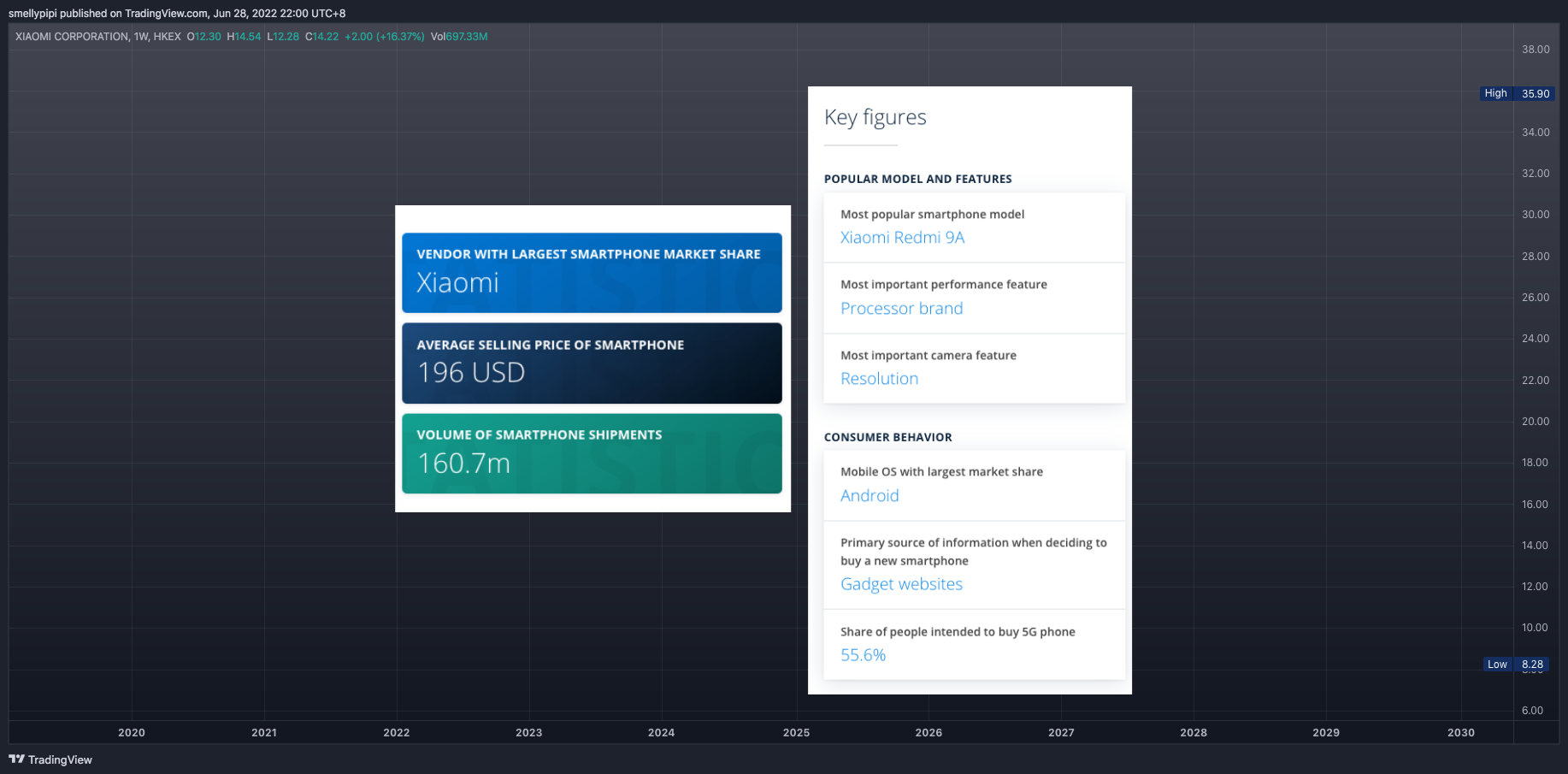Click the Gadget websites link
The height and width of the screenshot is (774, 1568).
coord(901,584)
